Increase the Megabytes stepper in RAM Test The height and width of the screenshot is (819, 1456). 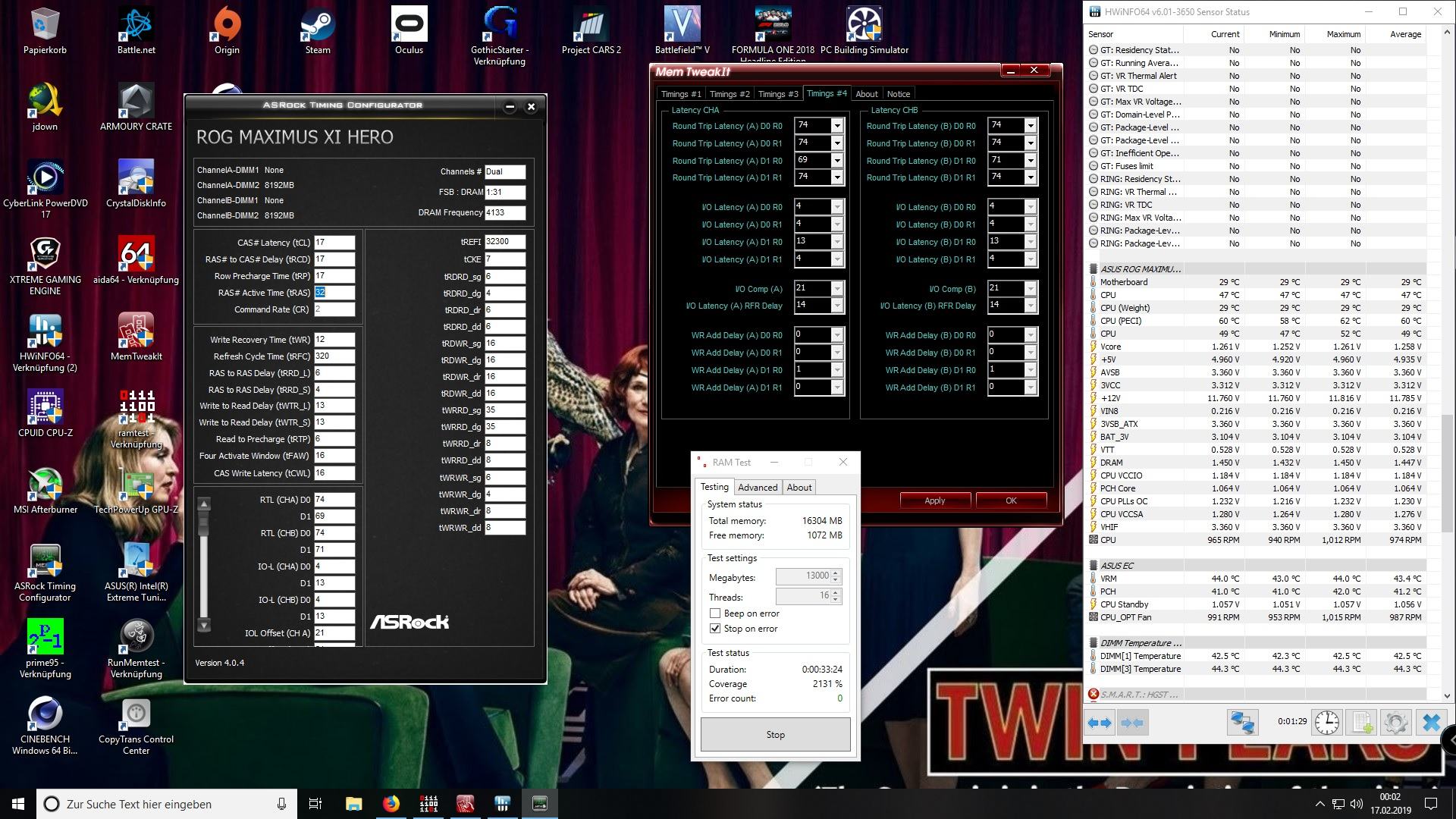click(836, 573)
